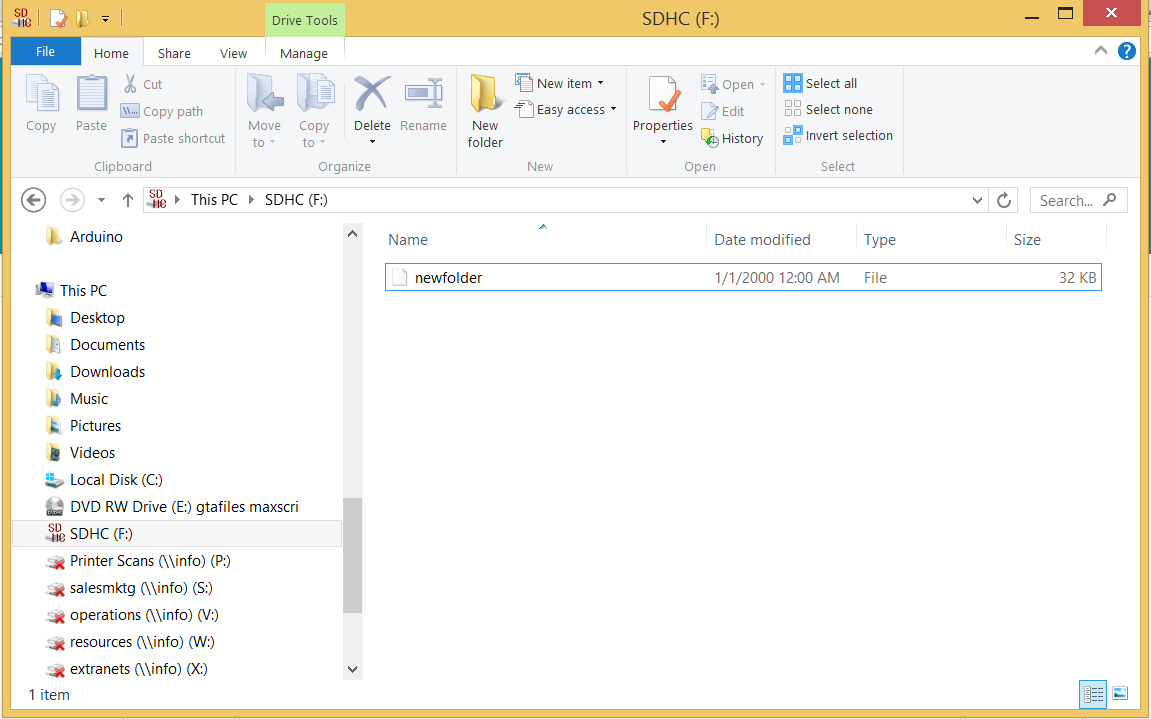Viewport: 1151px width, 719px height.
Task: Click the back navigation arrow
Action: click(x=33, y=200)
